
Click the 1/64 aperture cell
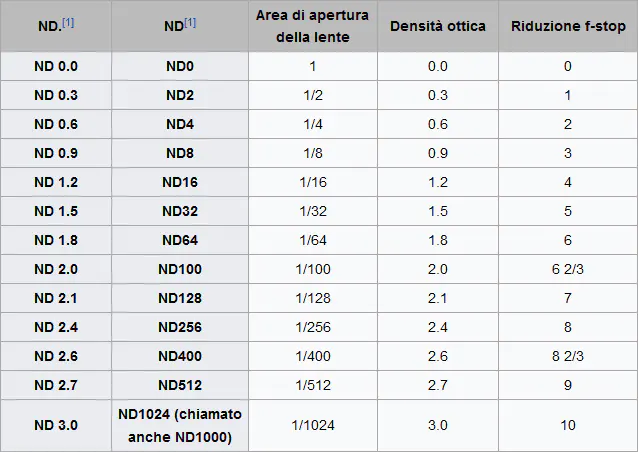tap(312, 240)
